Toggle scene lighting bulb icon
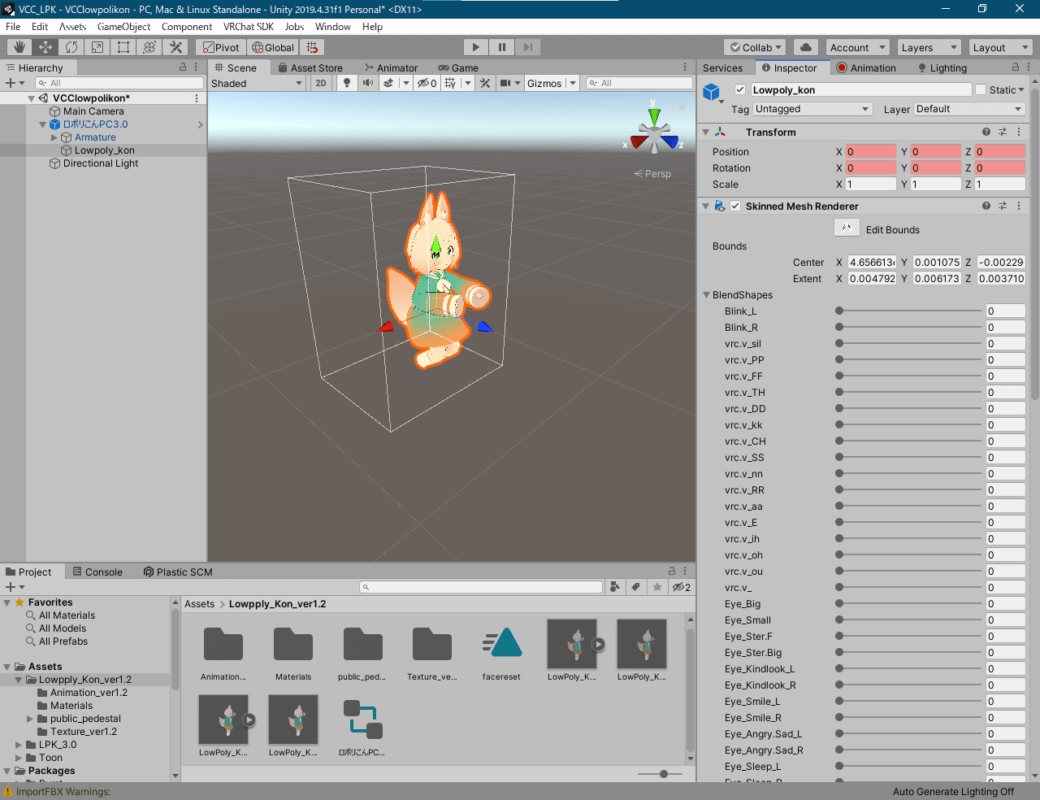The height and width of the screenshot is (800, 1040). [x=347, y=83]
